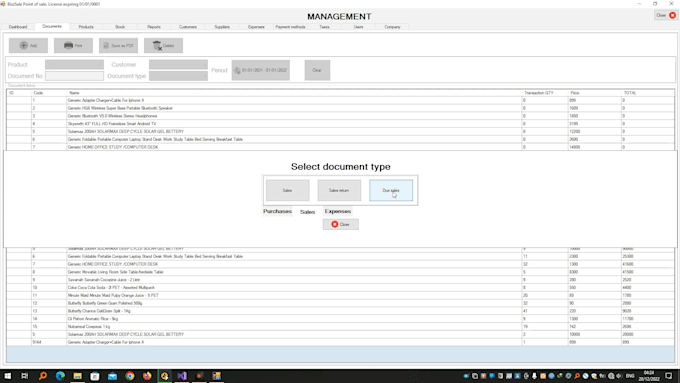Select the Sales tab in dialog
680x383 pixels.
(307, 212)
